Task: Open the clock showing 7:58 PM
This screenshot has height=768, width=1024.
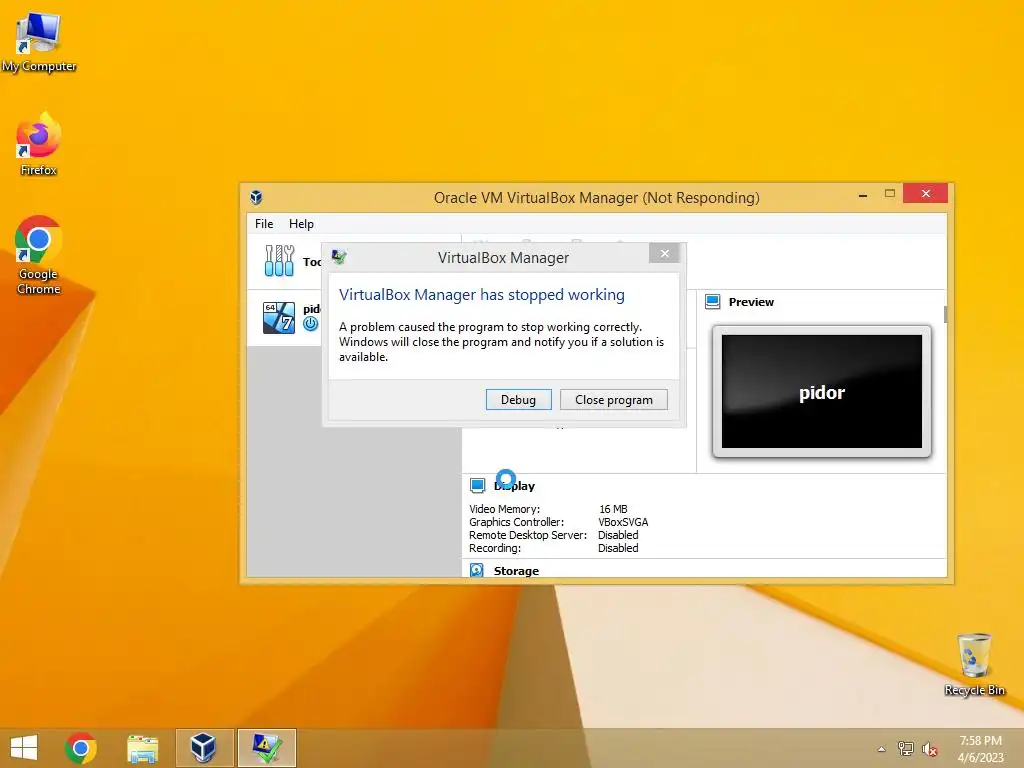Action: tap(980, 749)
